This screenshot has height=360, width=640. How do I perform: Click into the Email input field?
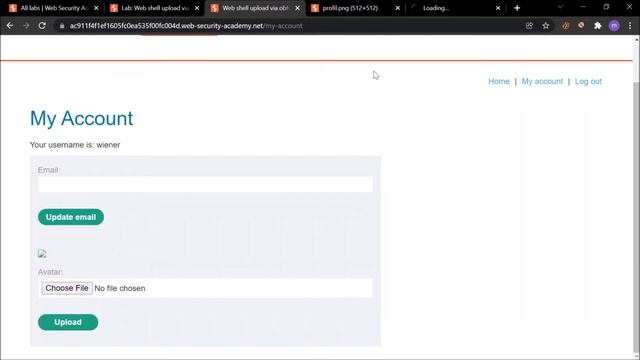point(205,184)
